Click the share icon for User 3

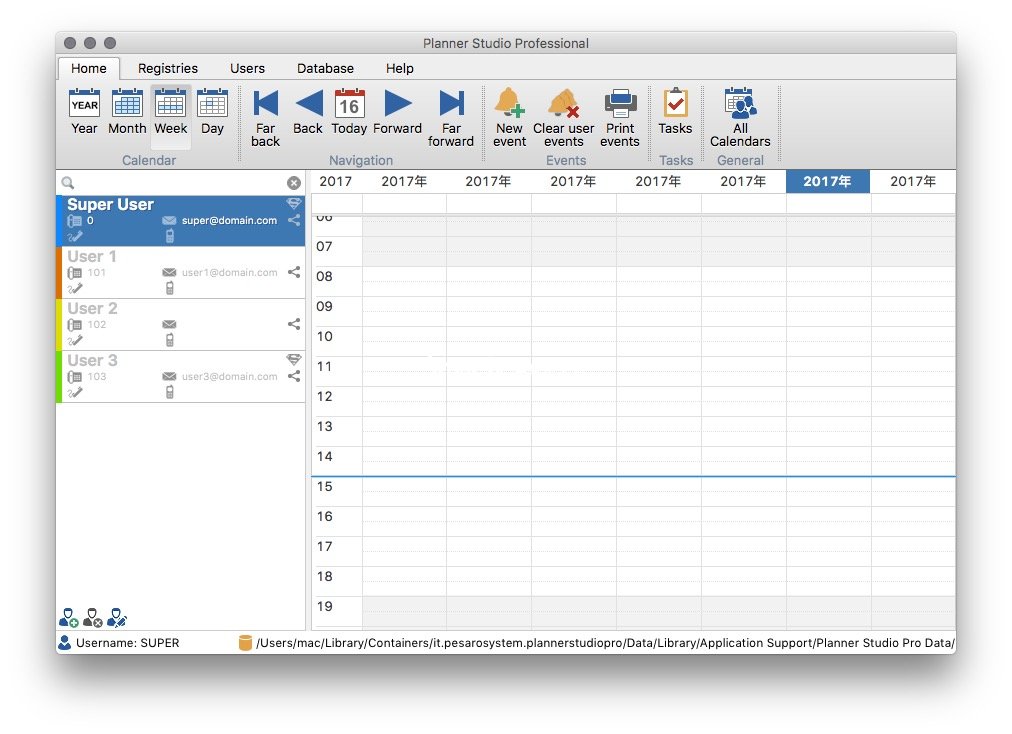pos(294,376)
